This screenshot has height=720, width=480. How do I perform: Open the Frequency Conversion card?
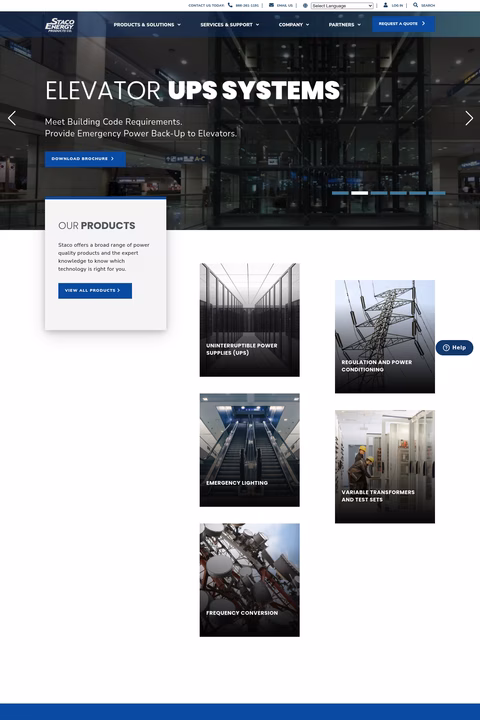click(249, 580)
